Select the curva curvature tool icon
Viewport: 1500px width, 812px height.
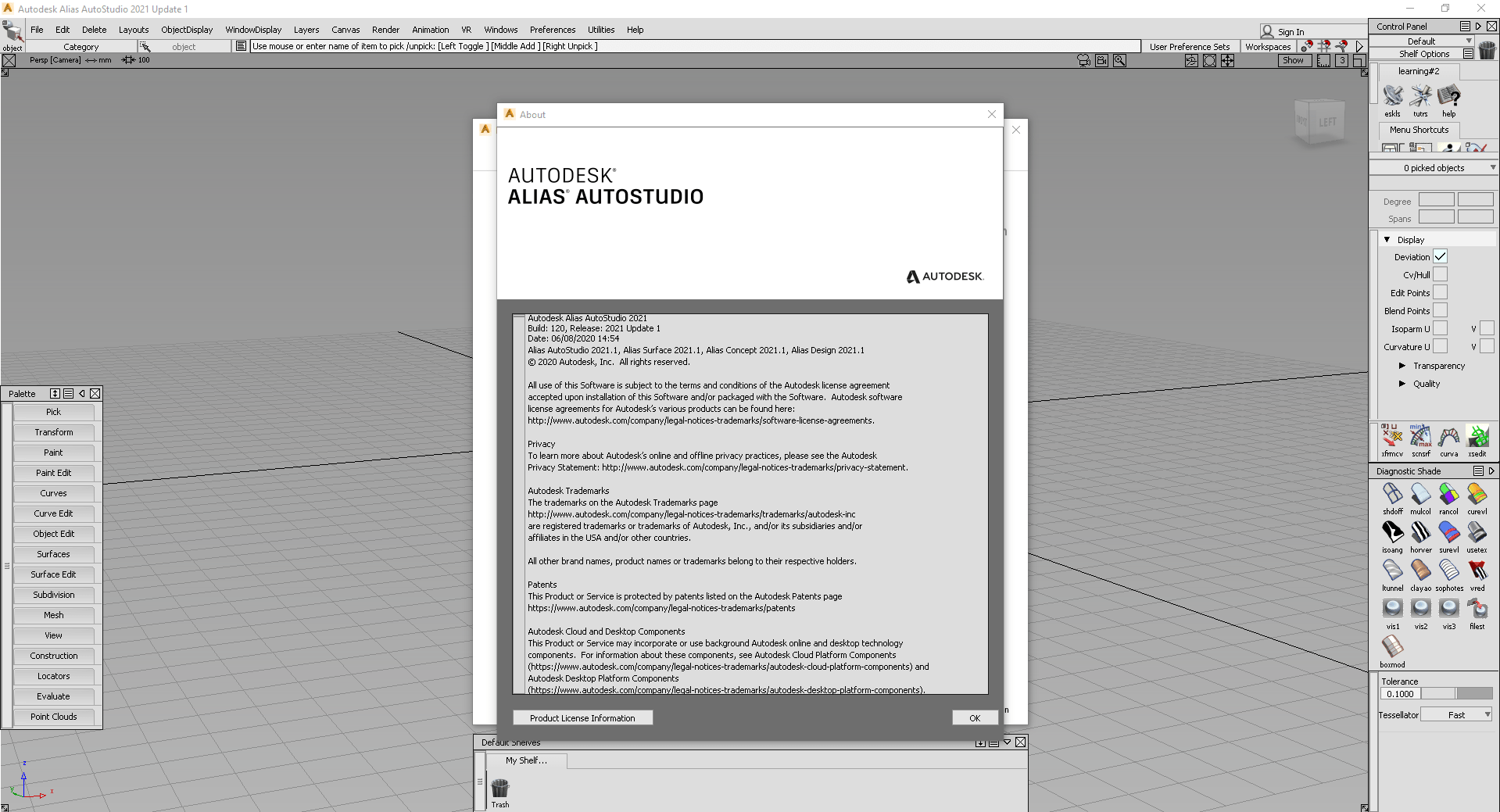pos(1448,436)
